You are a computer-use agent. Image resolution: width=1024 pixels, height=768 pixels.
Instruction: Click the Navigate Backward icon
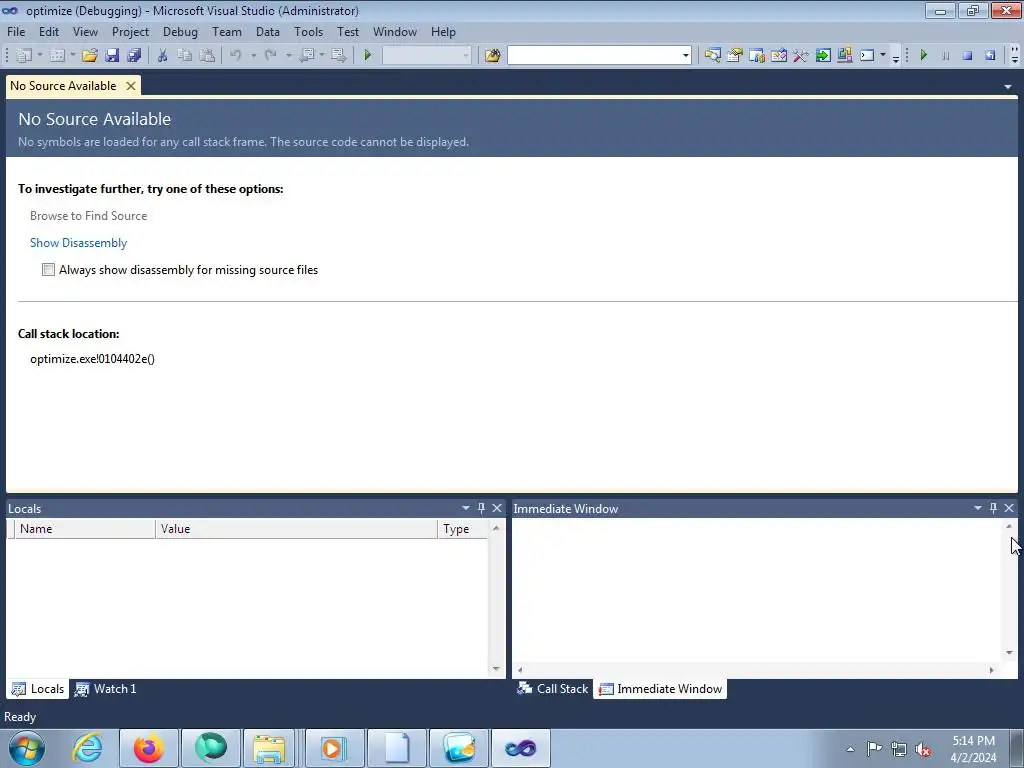306,56
